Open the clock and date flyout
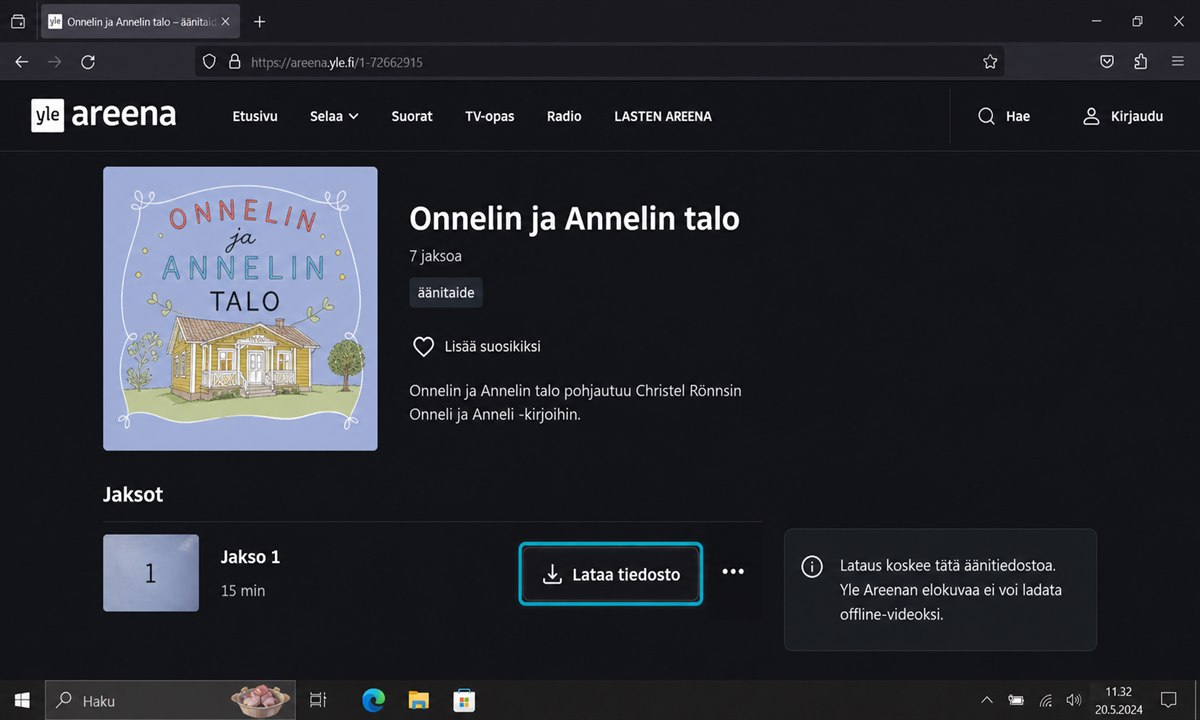 coord(1119,700)
